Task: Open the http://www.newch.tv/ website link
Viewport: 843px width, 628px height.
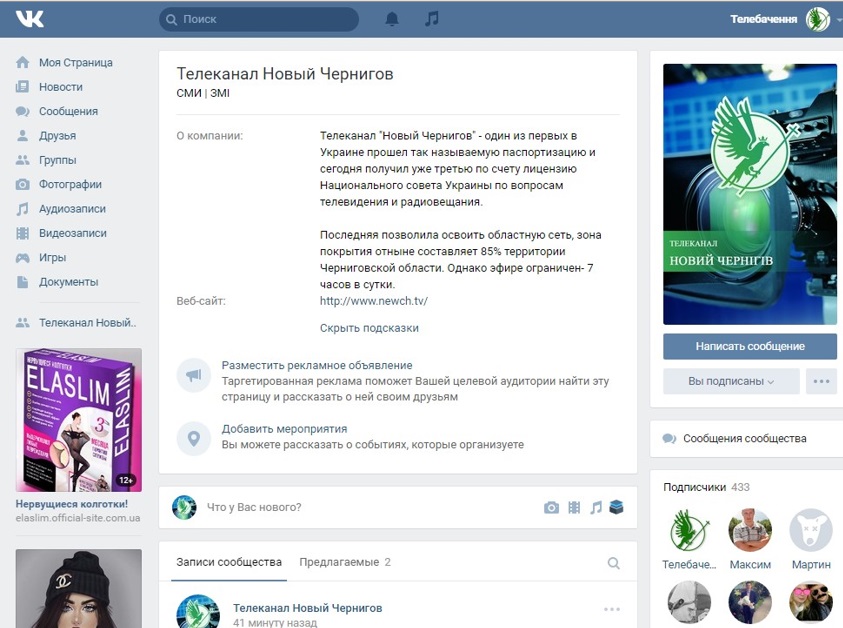Action: point(374,301)
